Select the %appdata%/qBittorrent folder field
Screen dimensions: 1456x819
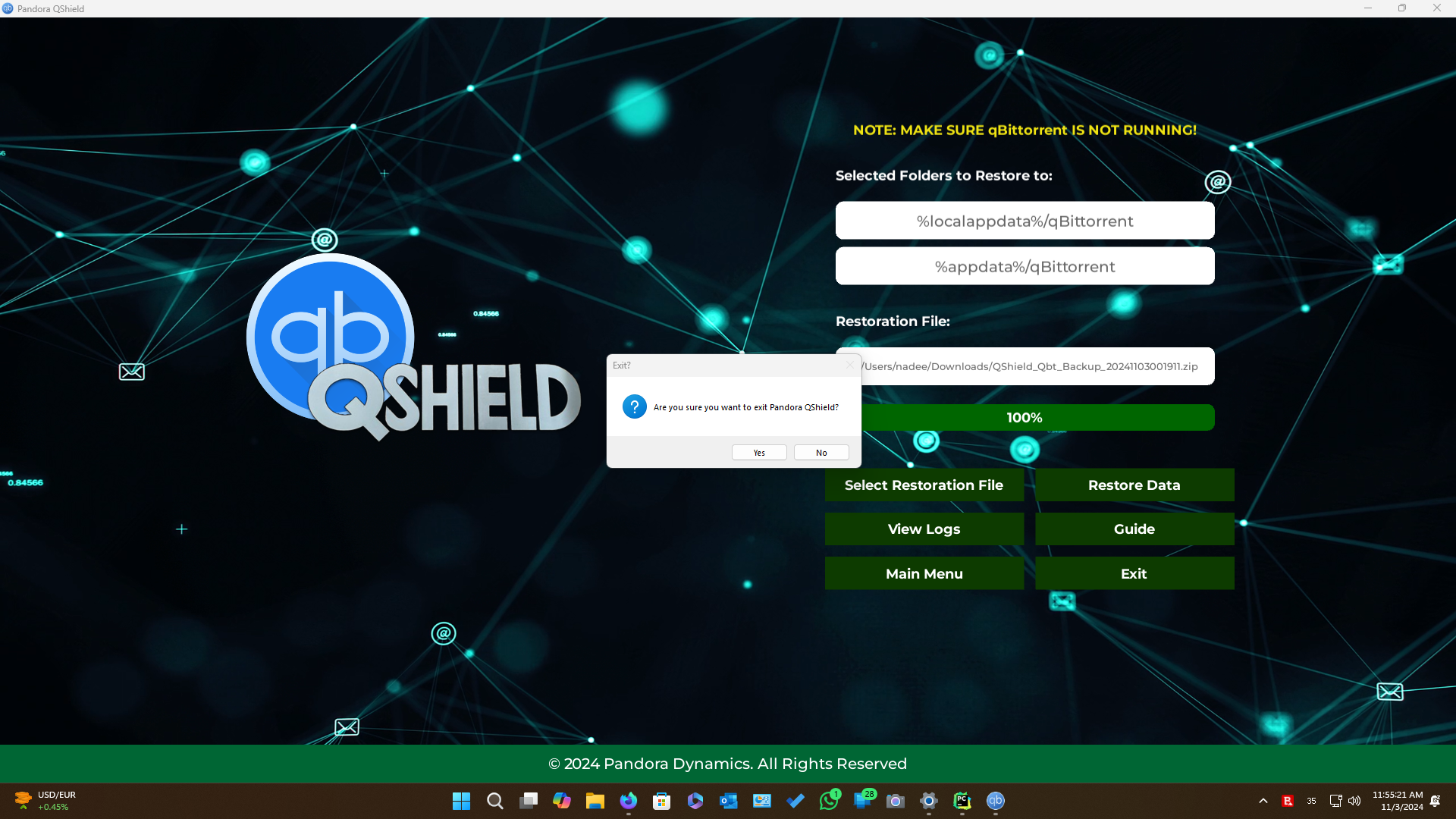tap(1025, 267)
